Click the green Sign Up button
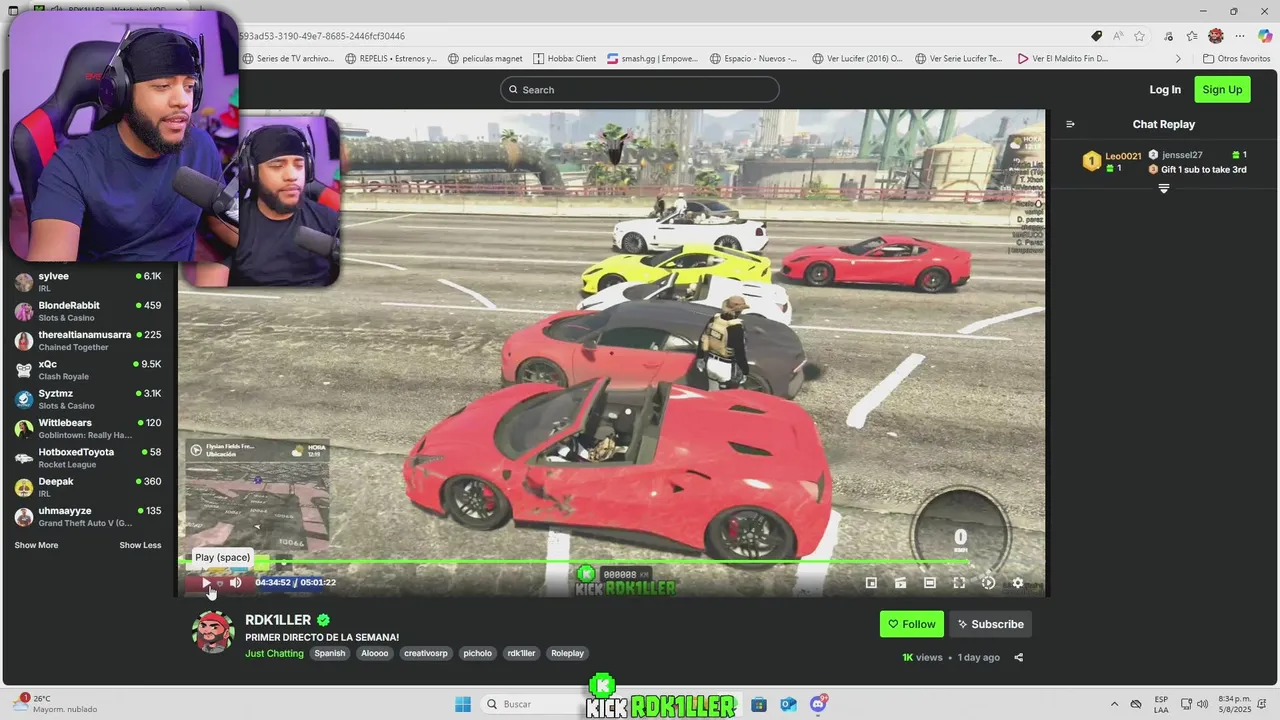 tap(1222, 90)
